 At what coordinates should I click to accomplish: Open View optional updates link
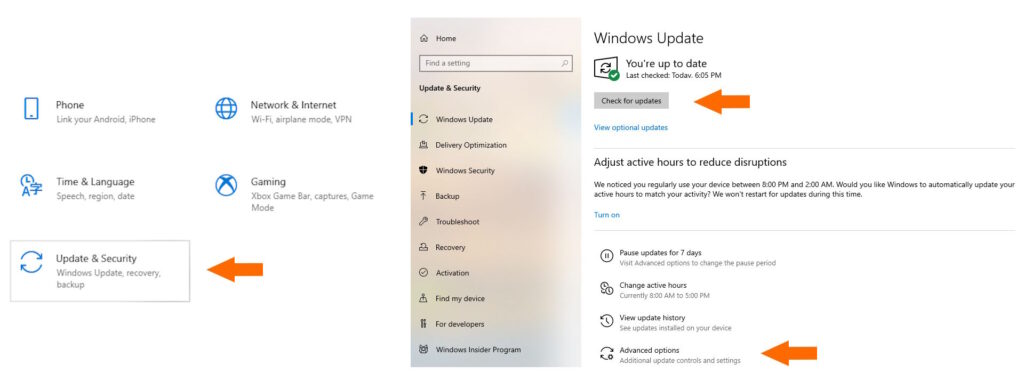pos(630,127)
